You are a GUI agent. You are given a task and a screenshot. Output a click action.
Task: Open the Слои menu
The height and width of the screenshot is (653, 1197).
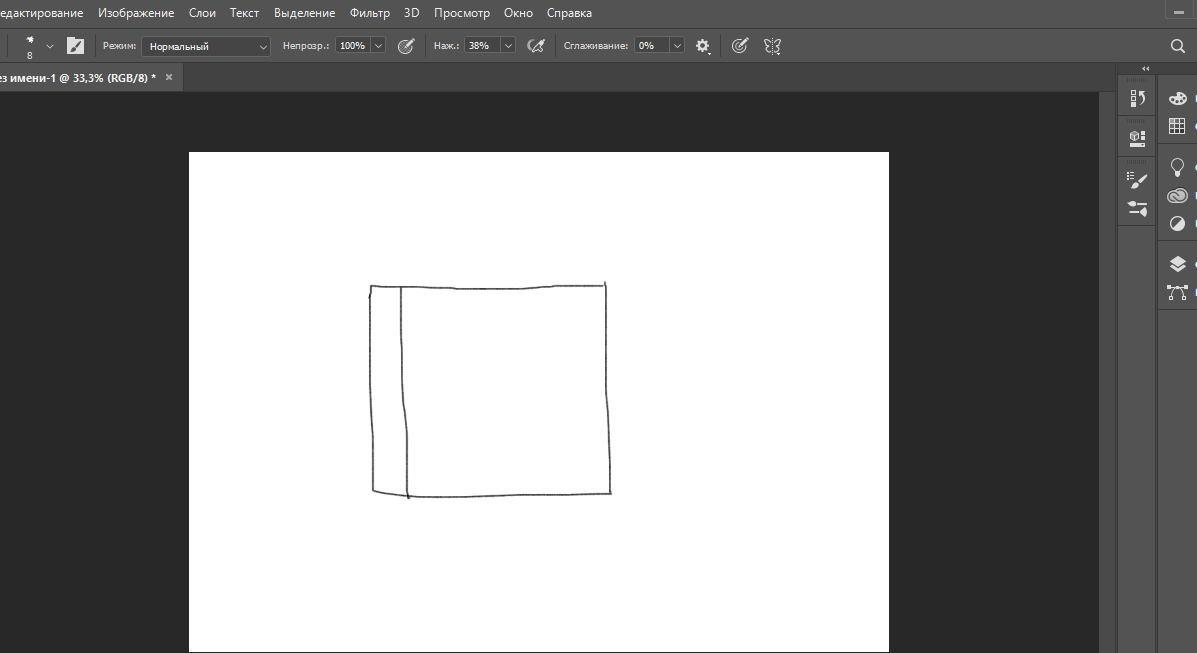pyautogui.click(x=202, y=13)
